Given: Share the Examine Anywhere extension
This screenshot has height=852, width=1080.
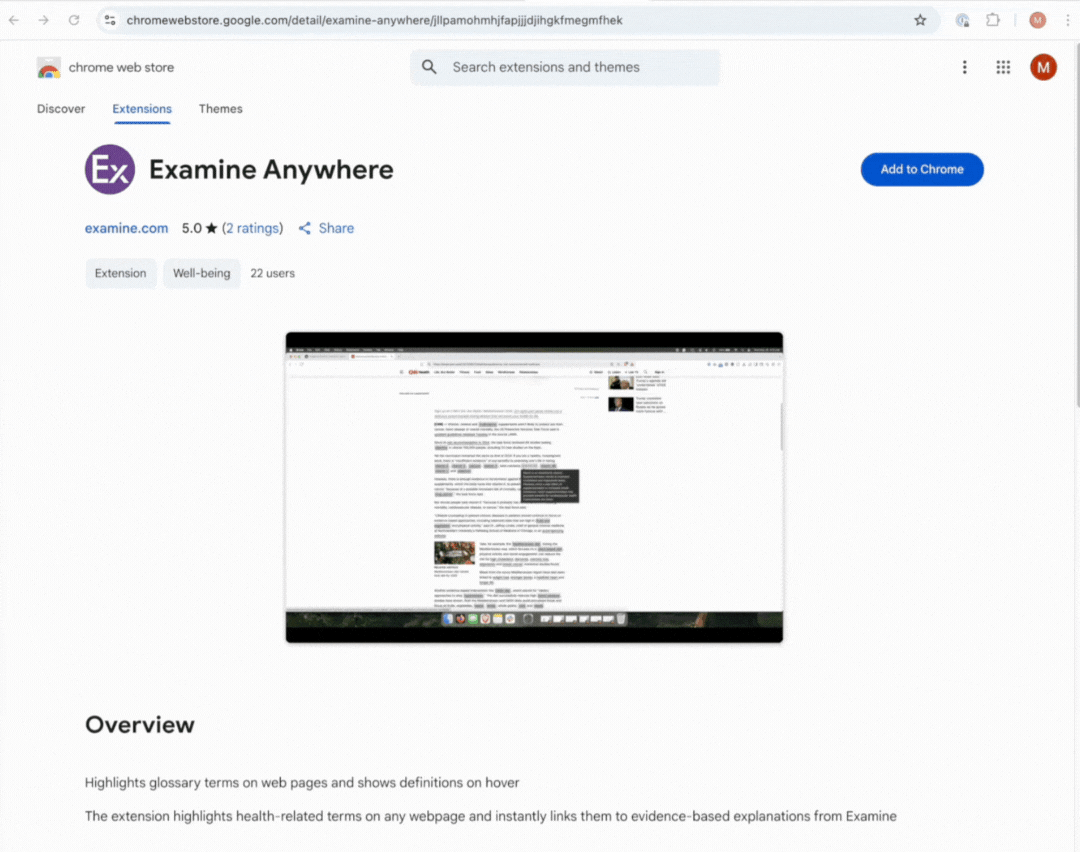Looking at the screenshot, I should 326,228.
